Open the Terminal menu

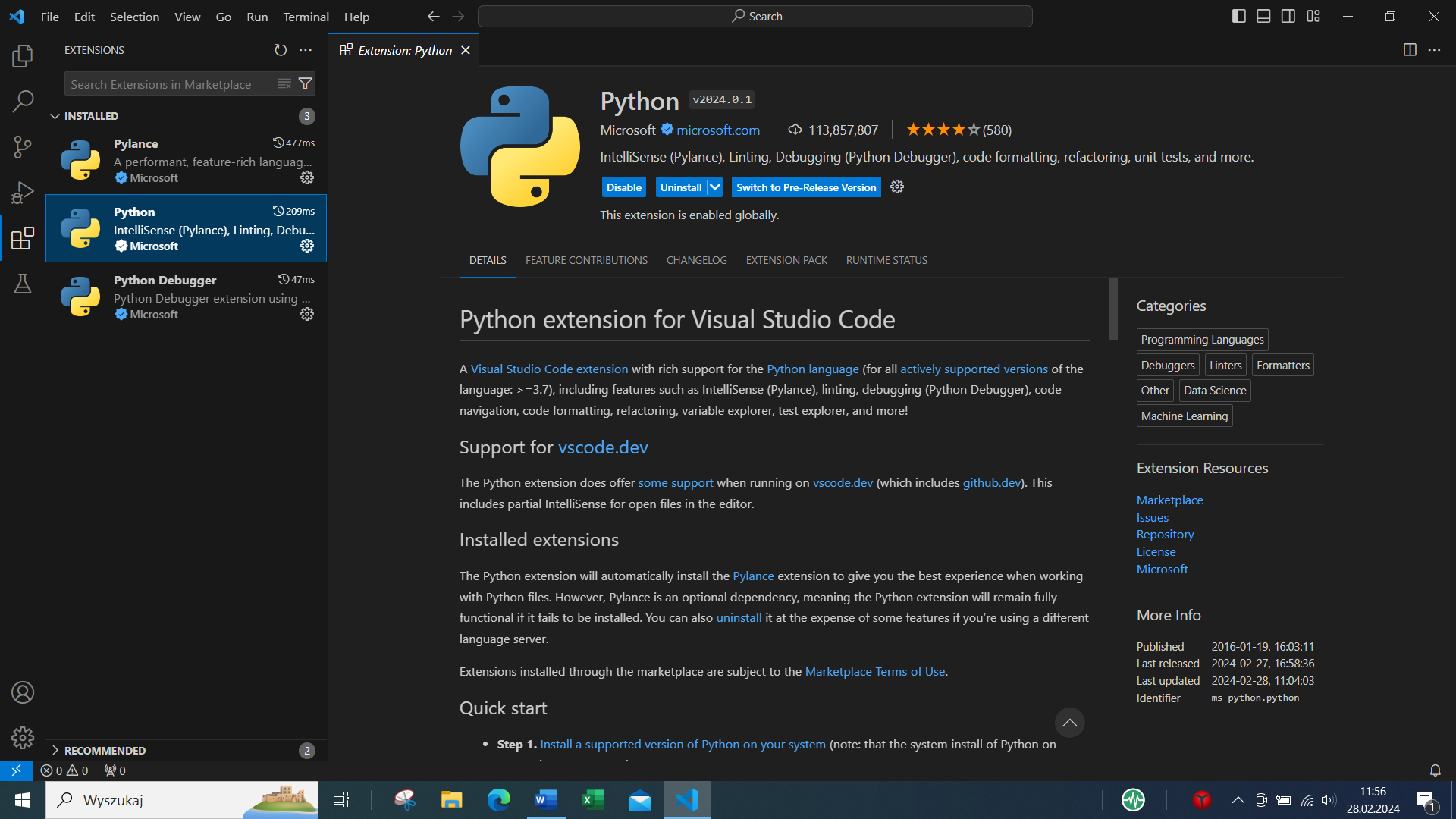(306, 17)
